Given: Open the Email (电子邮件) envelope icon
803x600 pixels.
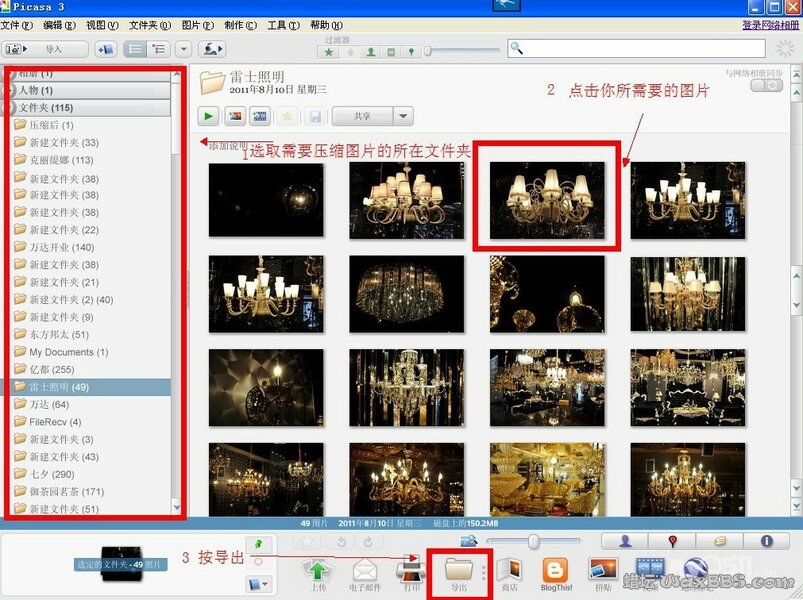Looking at the screenshot, I should click(364, 571).
